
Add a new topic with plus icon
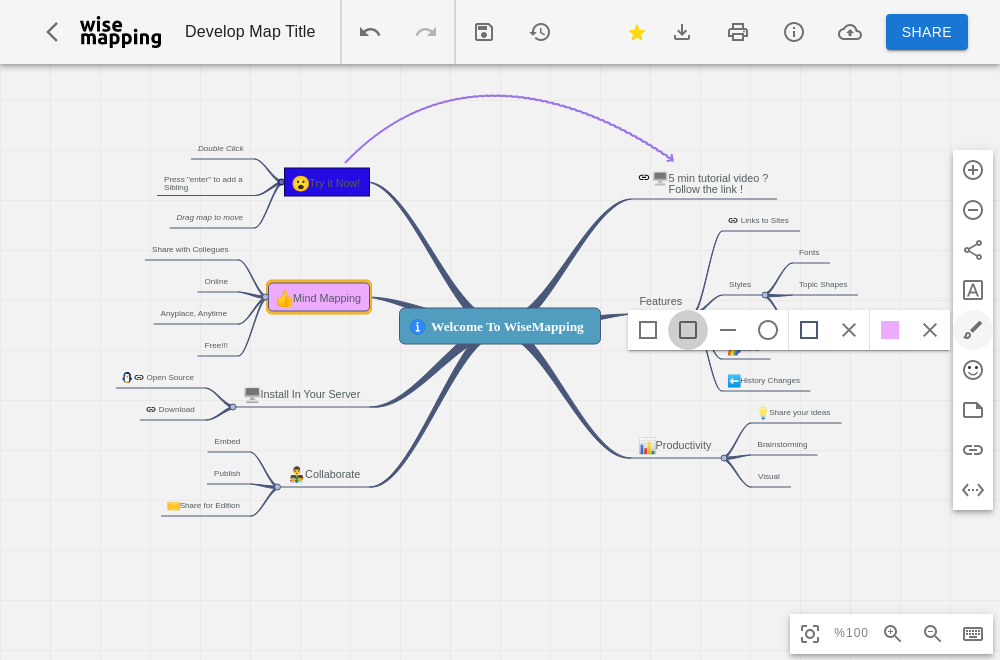point(973,170)
